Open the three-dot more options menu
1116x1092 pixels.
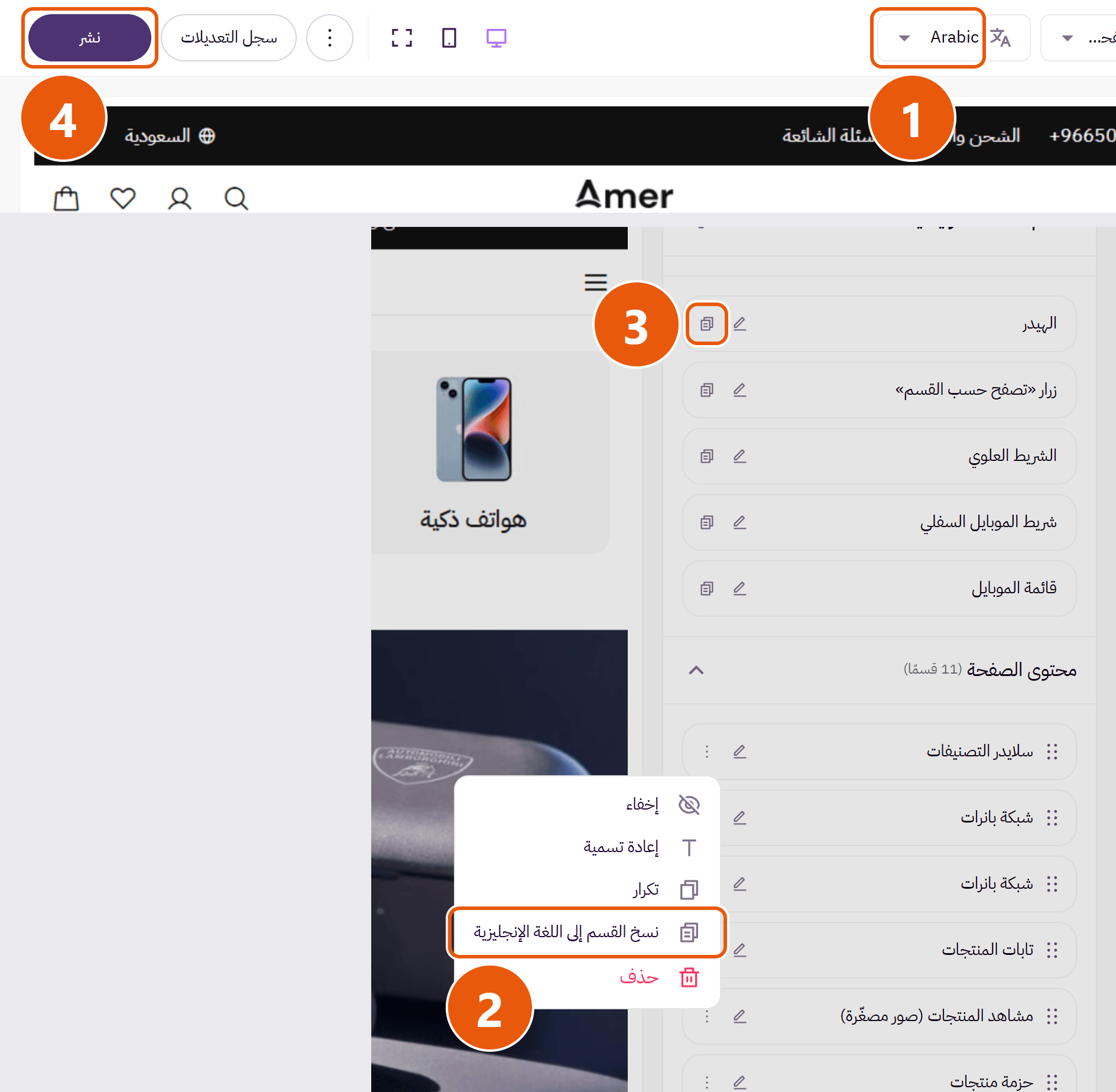[x=330, y=38]
